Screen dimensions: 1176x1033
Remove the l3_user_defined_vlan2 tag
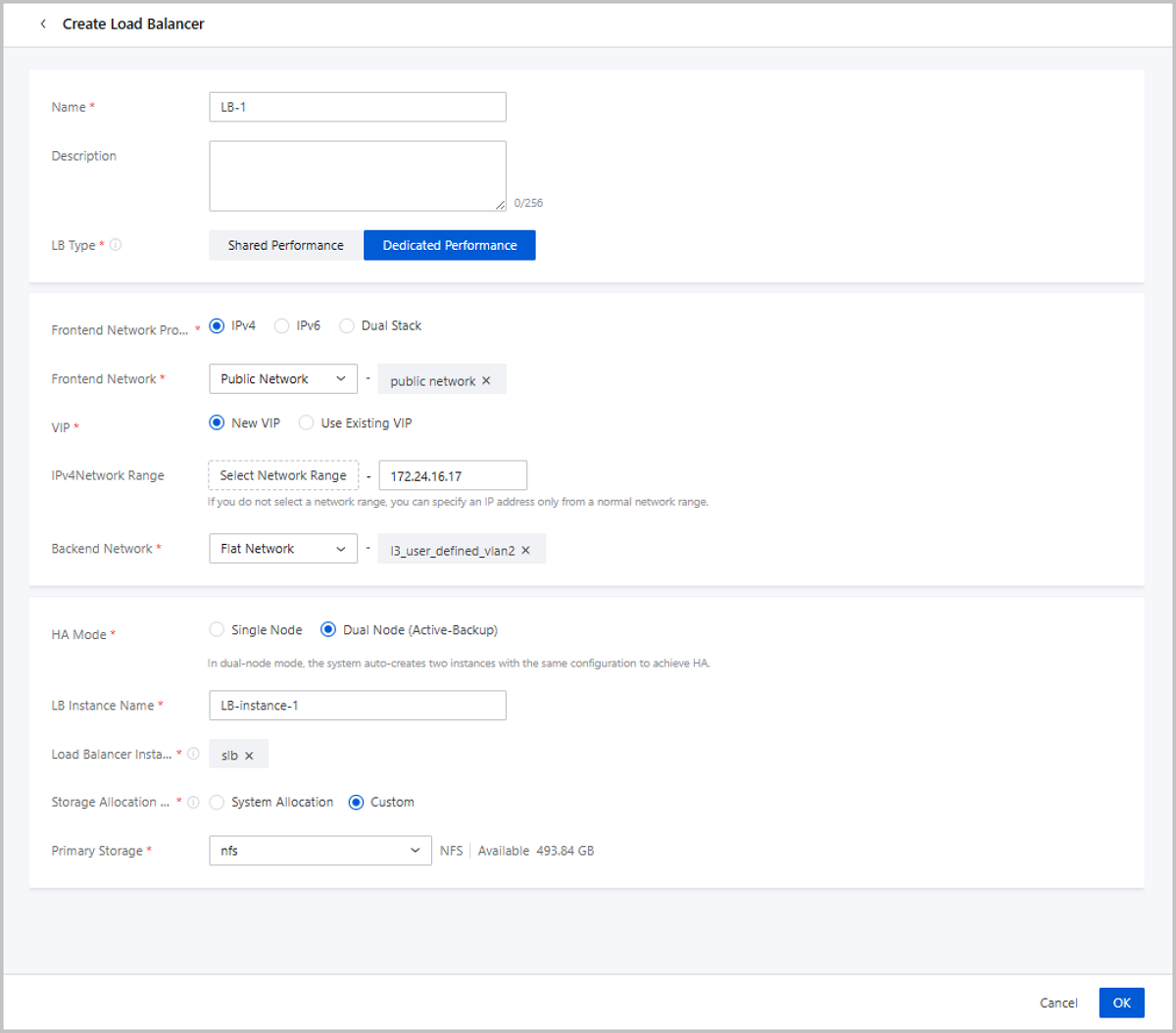[x=525, y=551]
